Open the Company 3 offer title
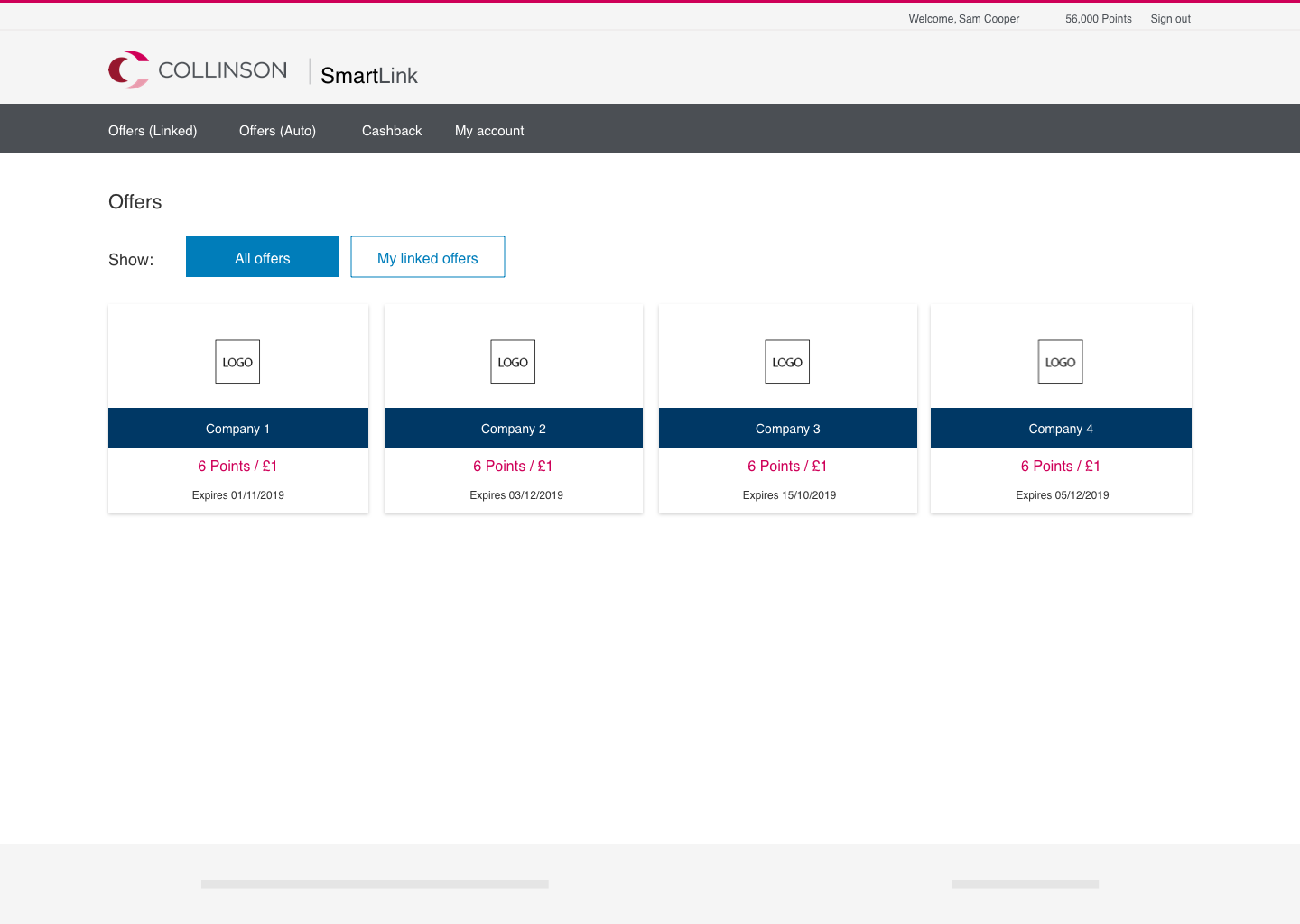 (788, 429)
